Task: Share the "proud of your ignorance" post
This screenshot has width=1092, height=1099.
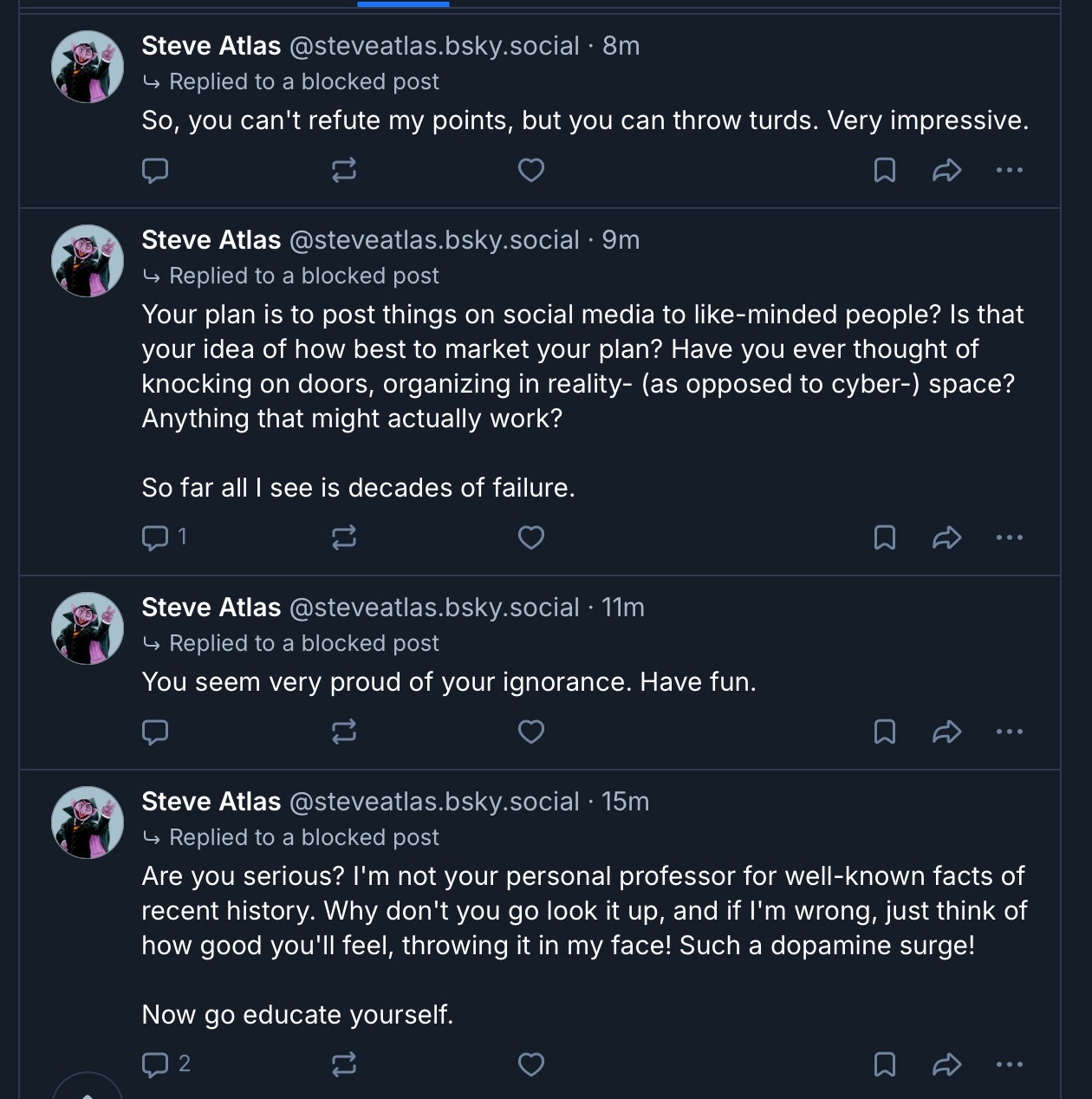Action: (946, 732)
